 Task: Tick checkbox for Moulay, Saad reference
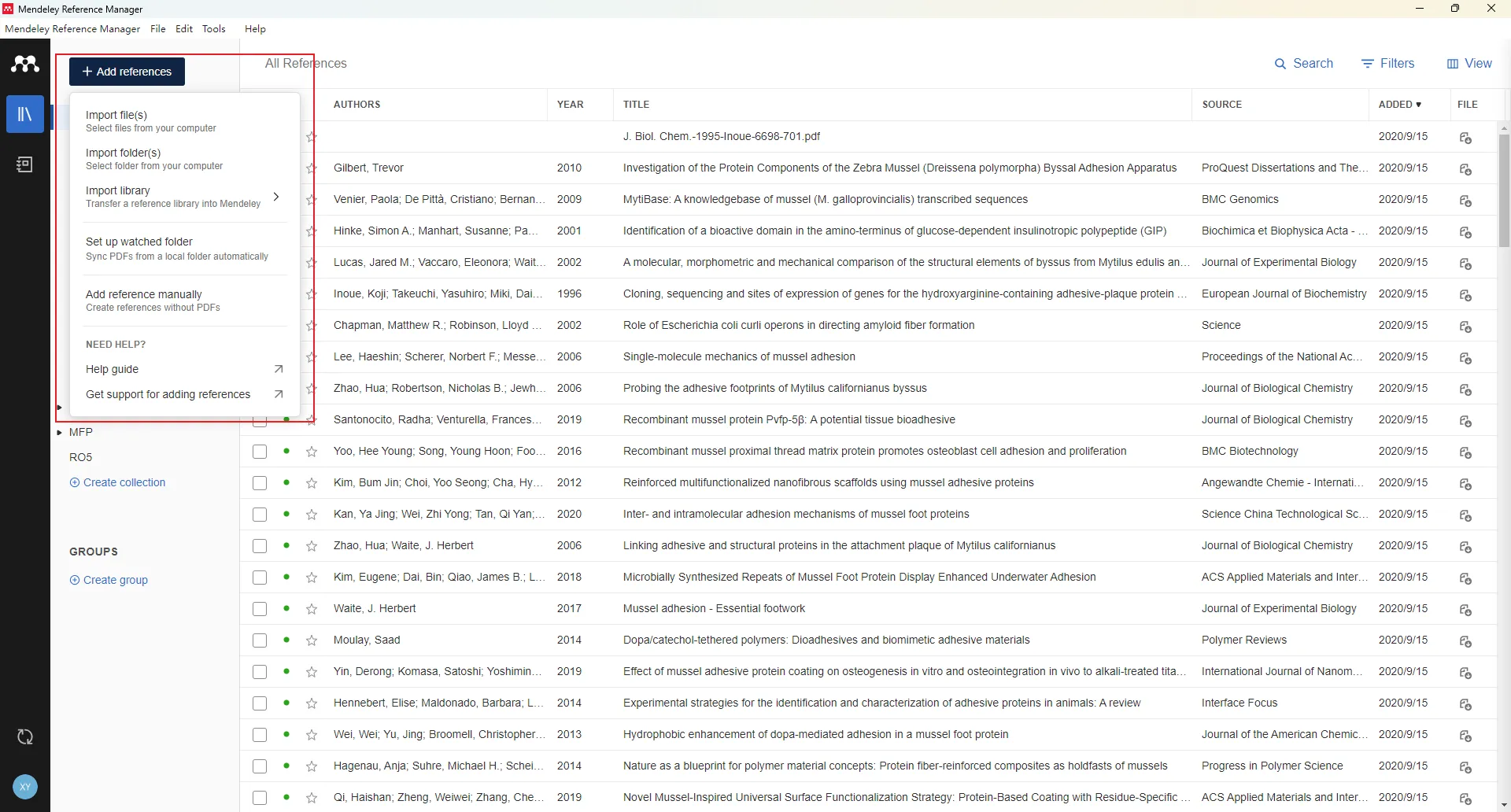click(x=260, y=640)
